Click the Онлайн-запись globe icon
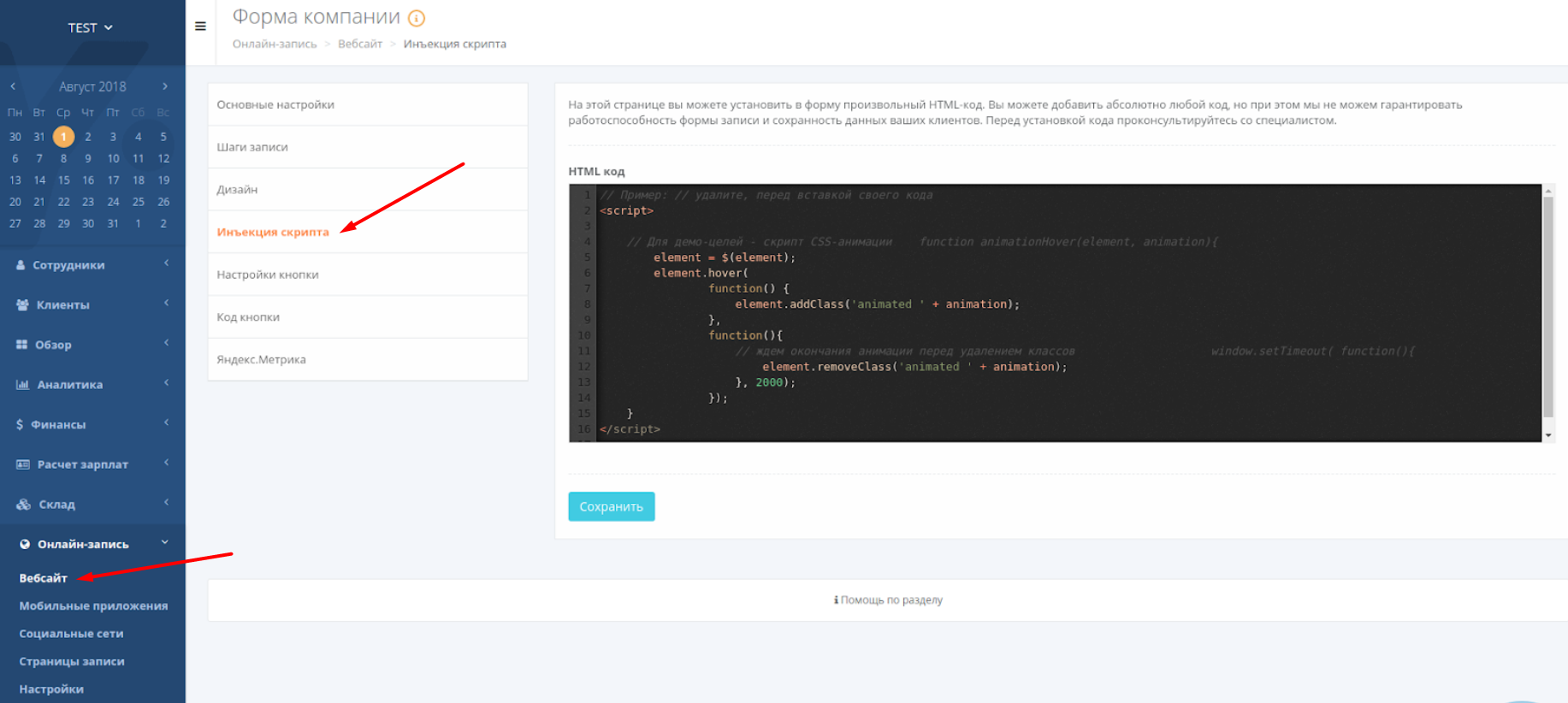Screen dimensions: 1568x703 tap(25, 544)
